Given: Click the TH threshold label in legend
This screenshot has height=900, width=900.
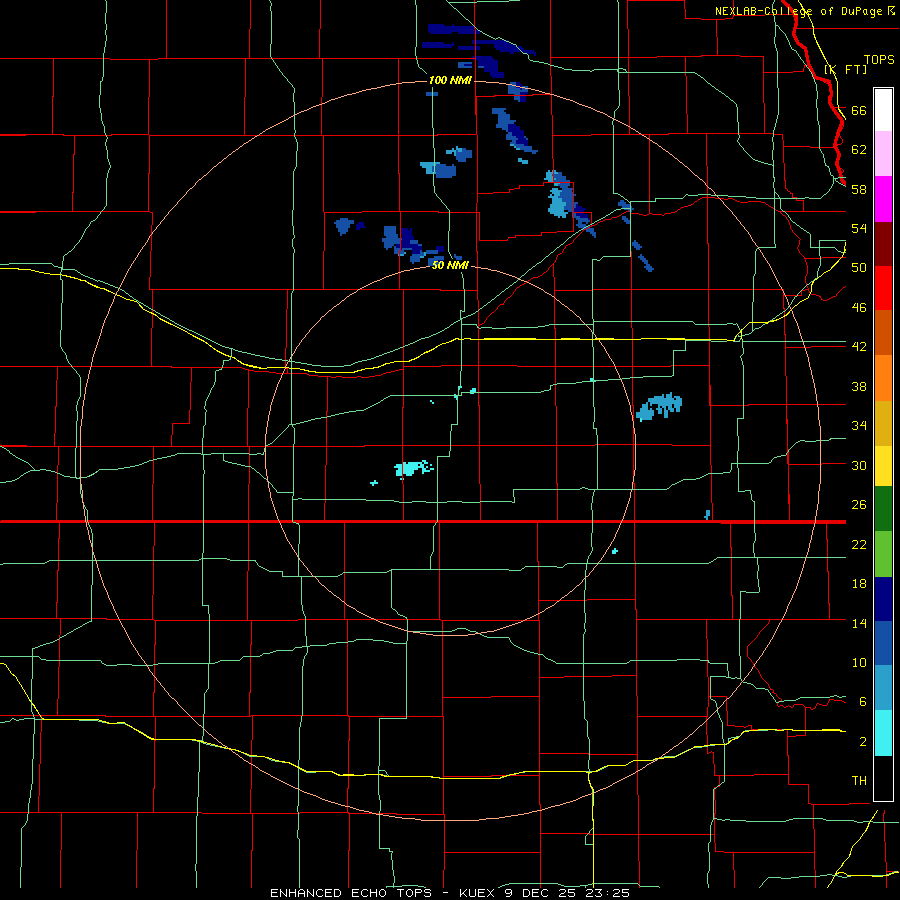Looking at the screenshot, I should 859,781.
